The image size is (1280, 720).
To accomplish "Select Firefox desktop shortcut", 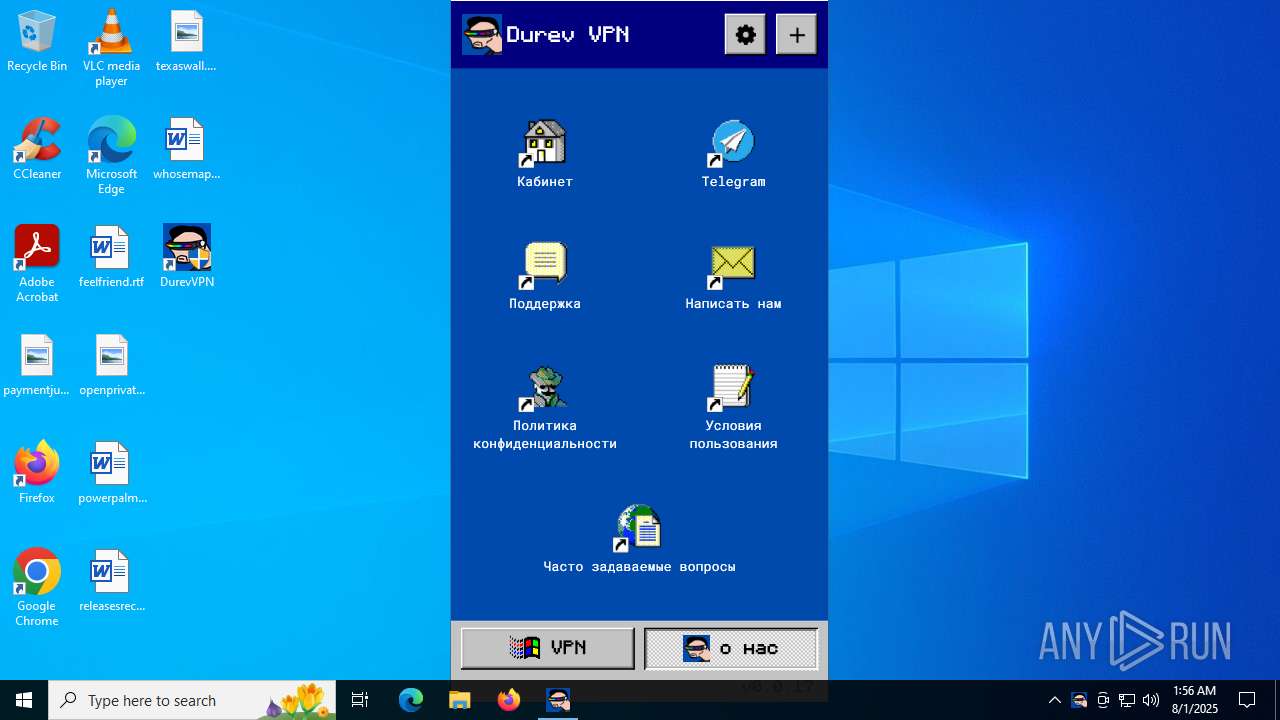I will (x=37, y=473).
